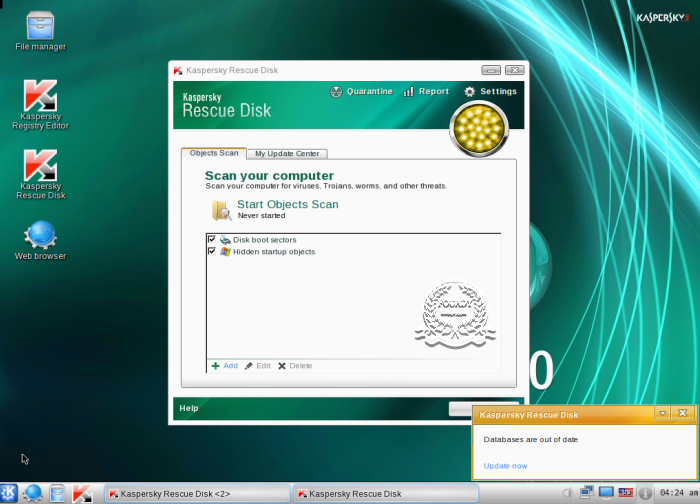
Task: Open the Report view
Action: point(426,92)
